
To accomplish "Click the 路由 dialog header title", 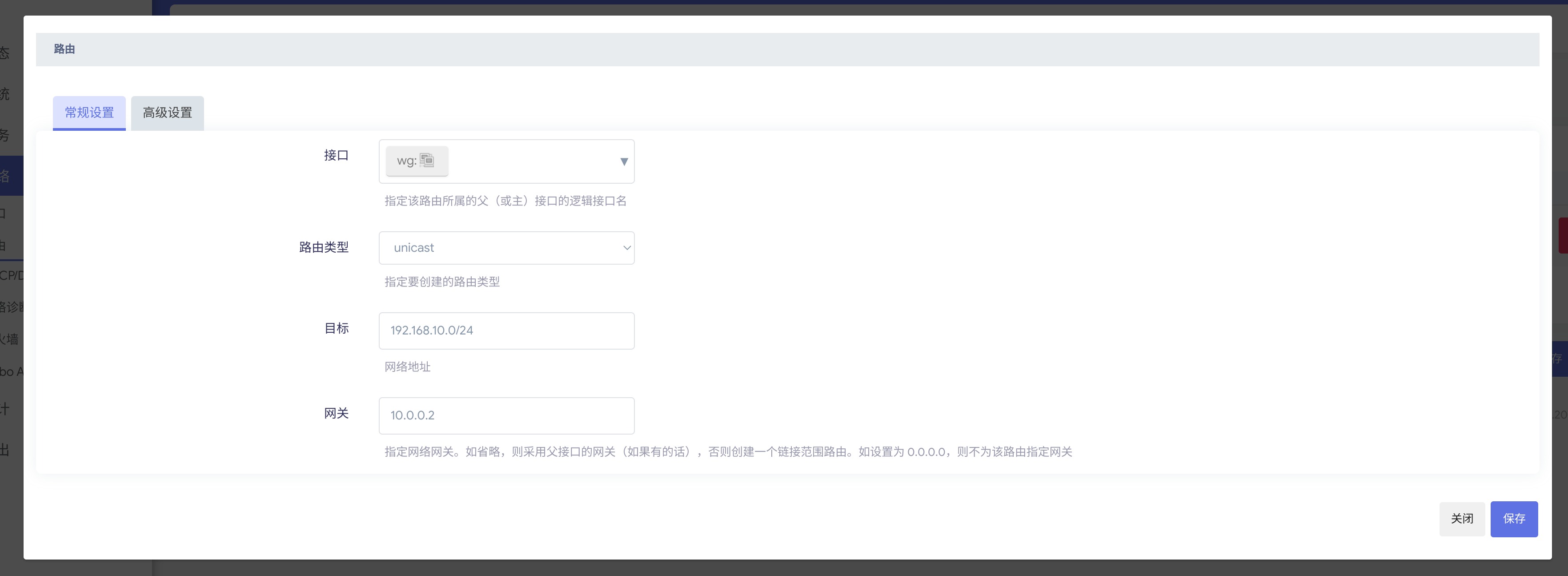I will point(64,49).
